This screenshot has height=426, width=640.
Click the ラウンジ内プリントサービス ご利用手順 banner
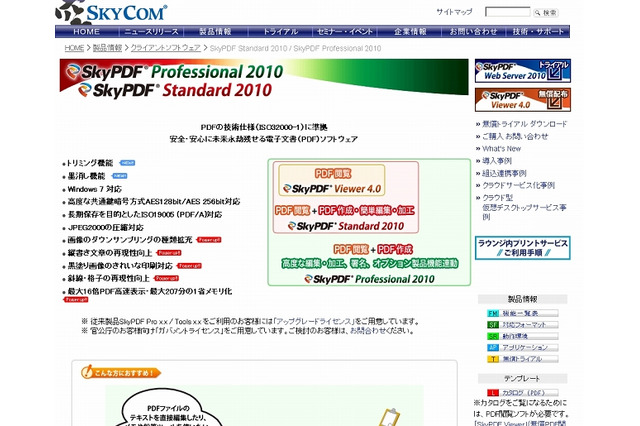coord(523,248)
